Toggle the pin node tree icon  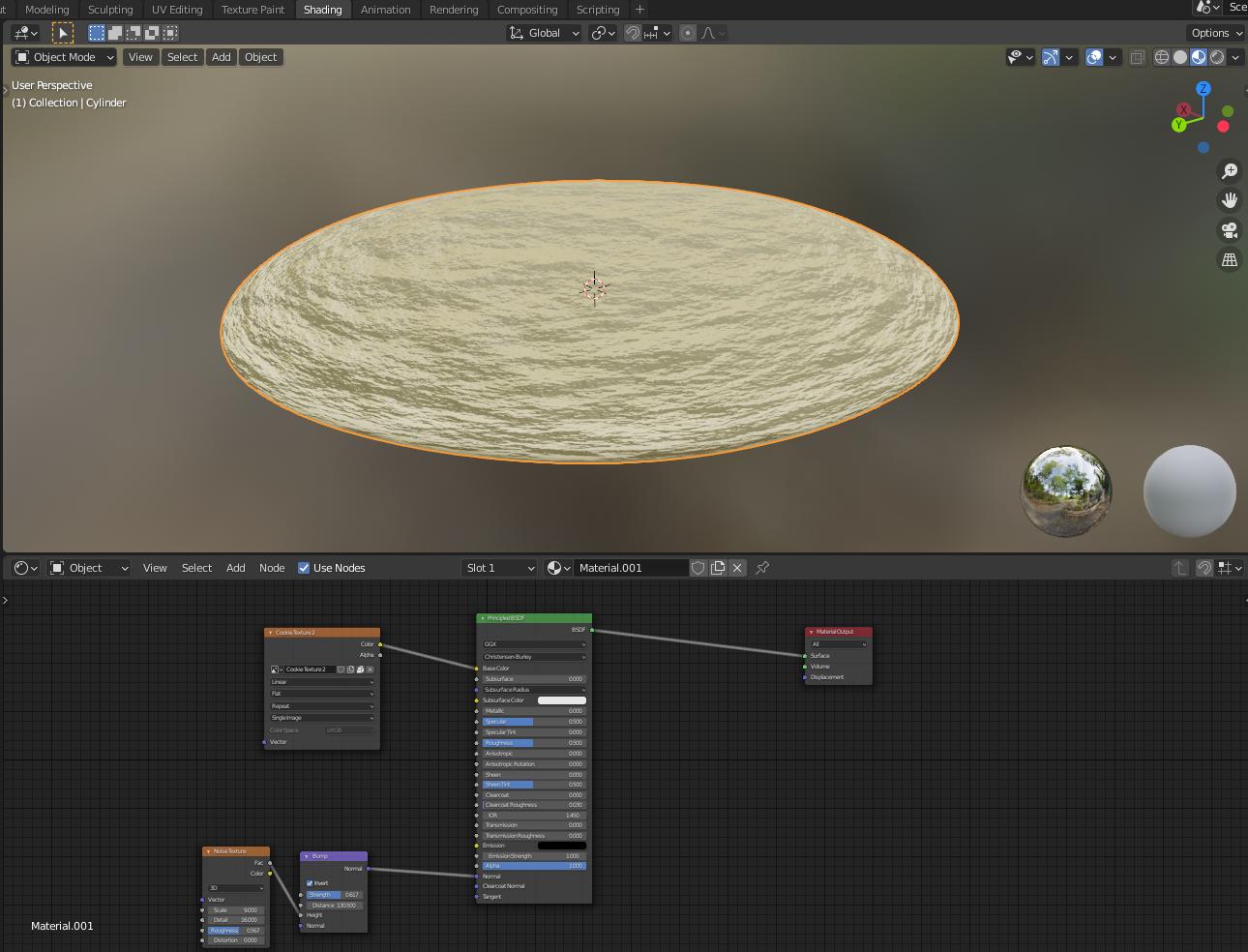click(x=762, y=568)
